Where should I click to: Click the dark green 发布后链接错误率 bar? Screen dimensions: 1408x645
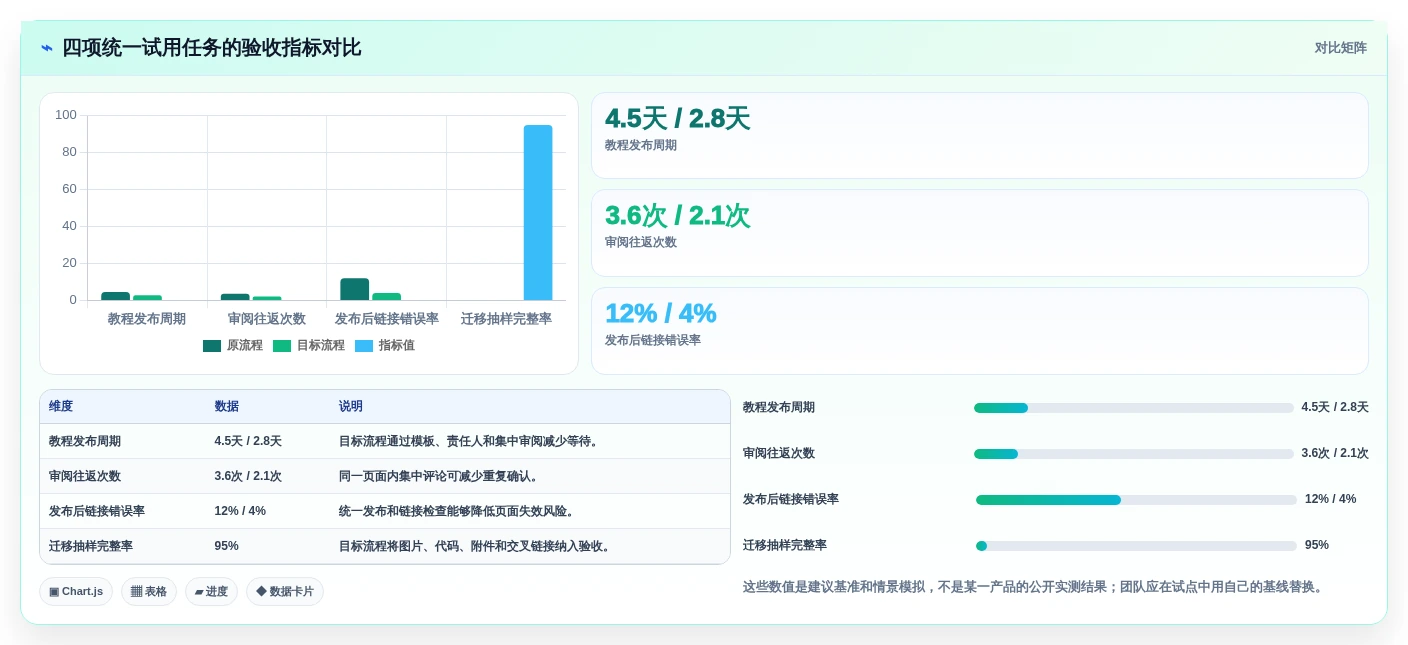[354, 289]
